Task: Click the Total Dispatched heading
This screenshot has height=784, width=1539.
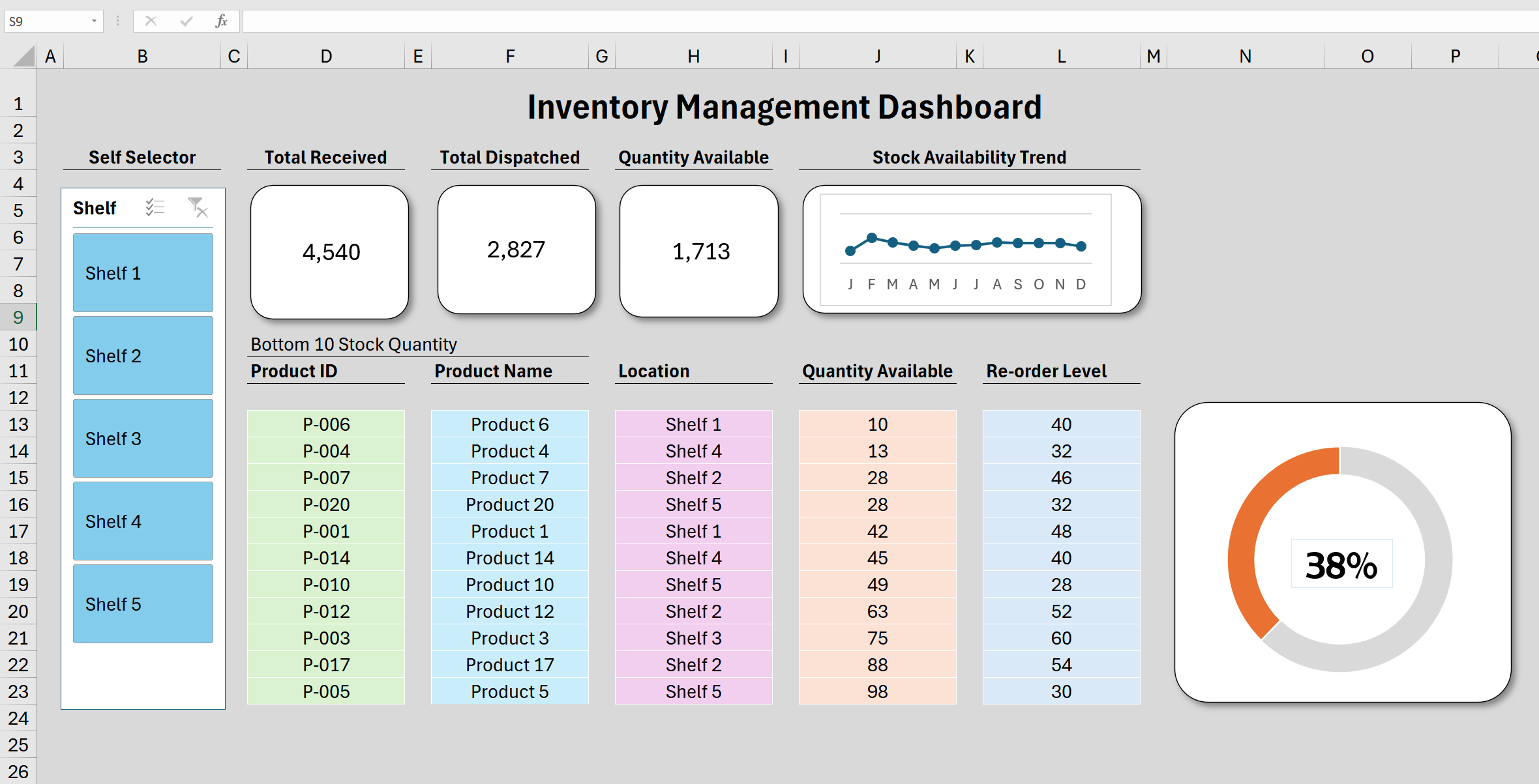Action: [x=510, y=157]
